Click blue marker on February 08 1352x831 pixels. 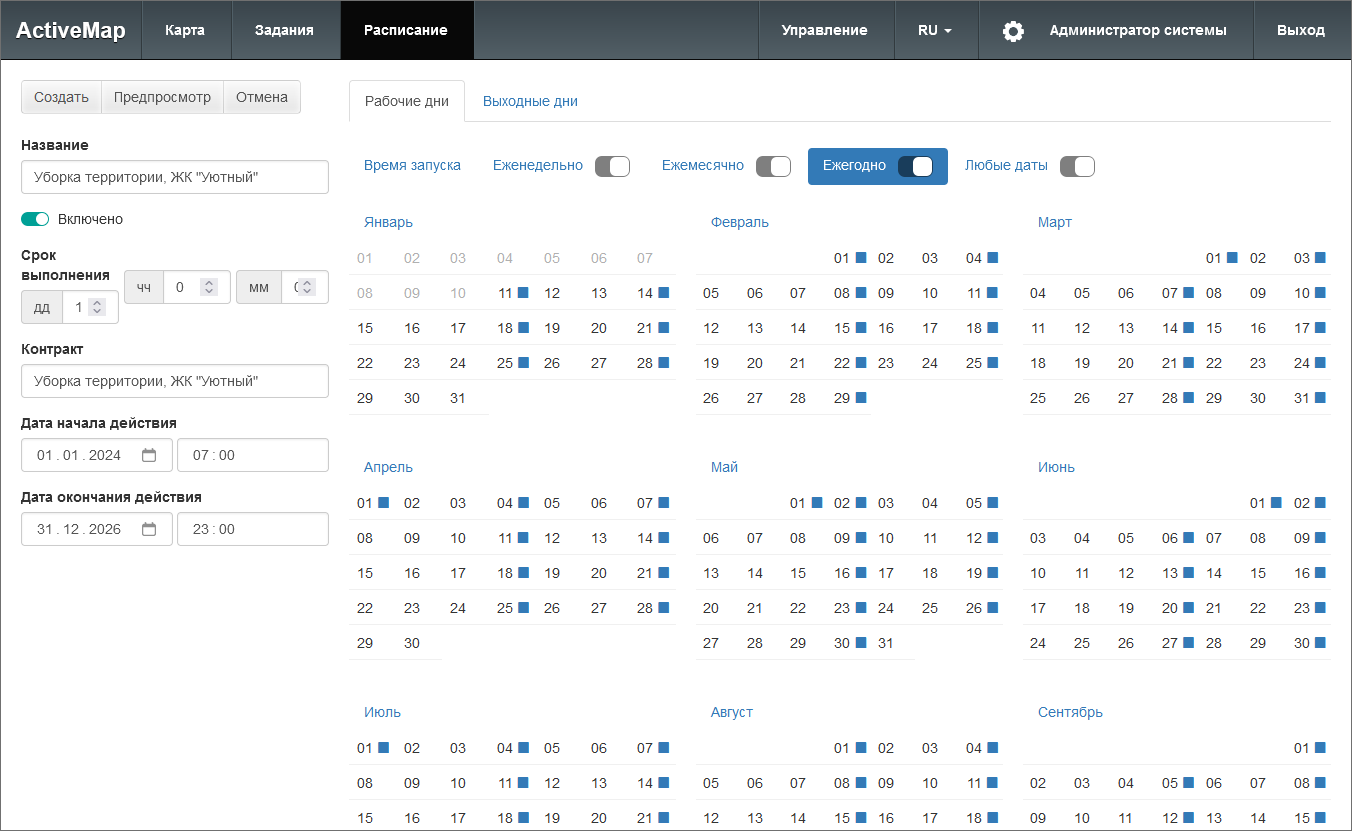pos(860,293)
